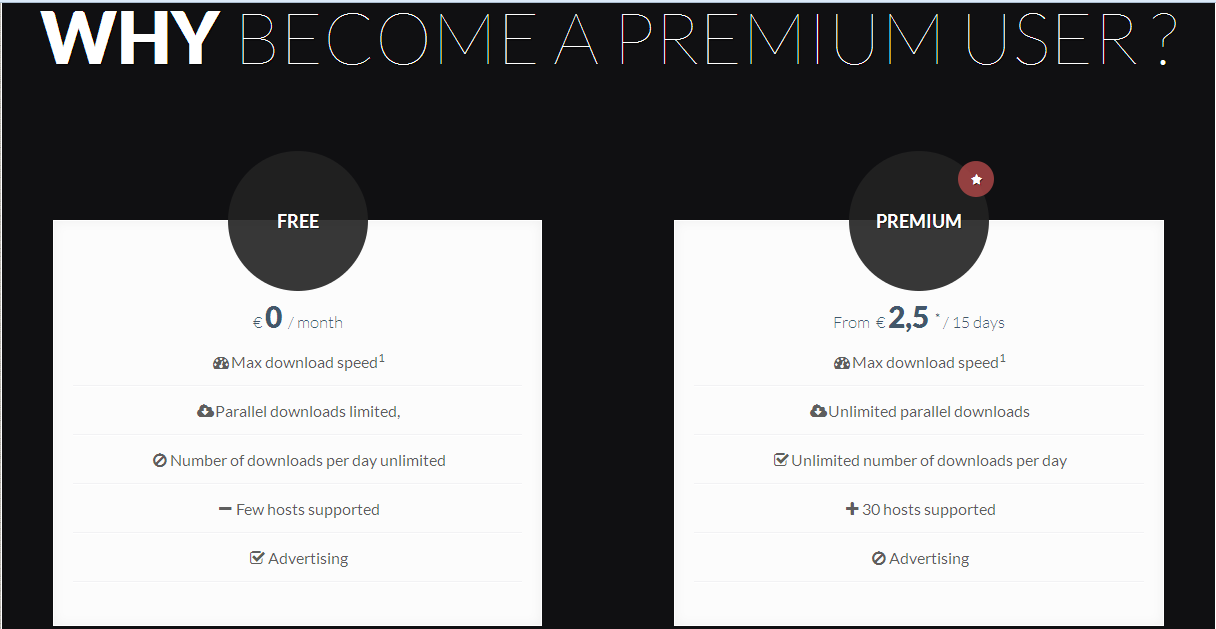1216x629 pixels.
Task: Click the cloud download icon beside Unlimited parallel downloads
Action: (x=818, y=411)
